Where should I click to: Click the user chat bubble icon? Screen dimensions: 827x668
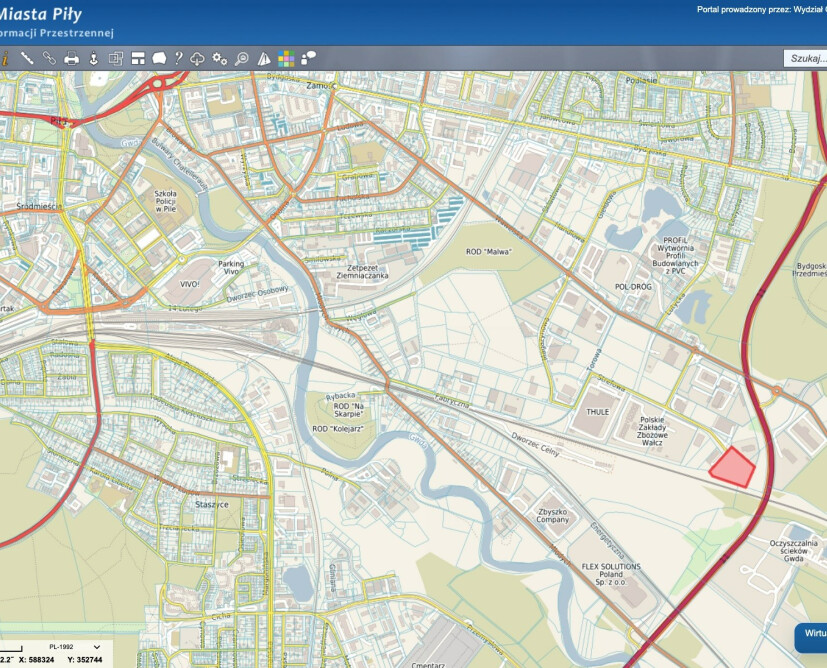[308, 58]
